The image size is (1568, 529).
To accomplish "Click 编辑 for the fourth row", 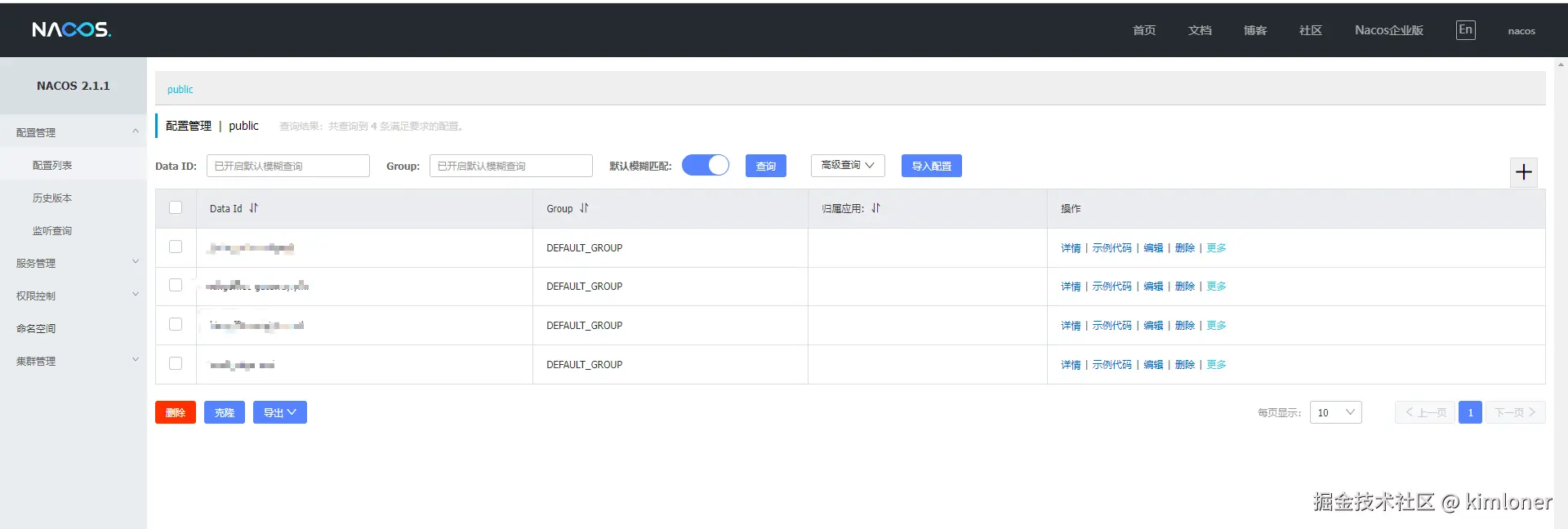I will pos(1153,364).
